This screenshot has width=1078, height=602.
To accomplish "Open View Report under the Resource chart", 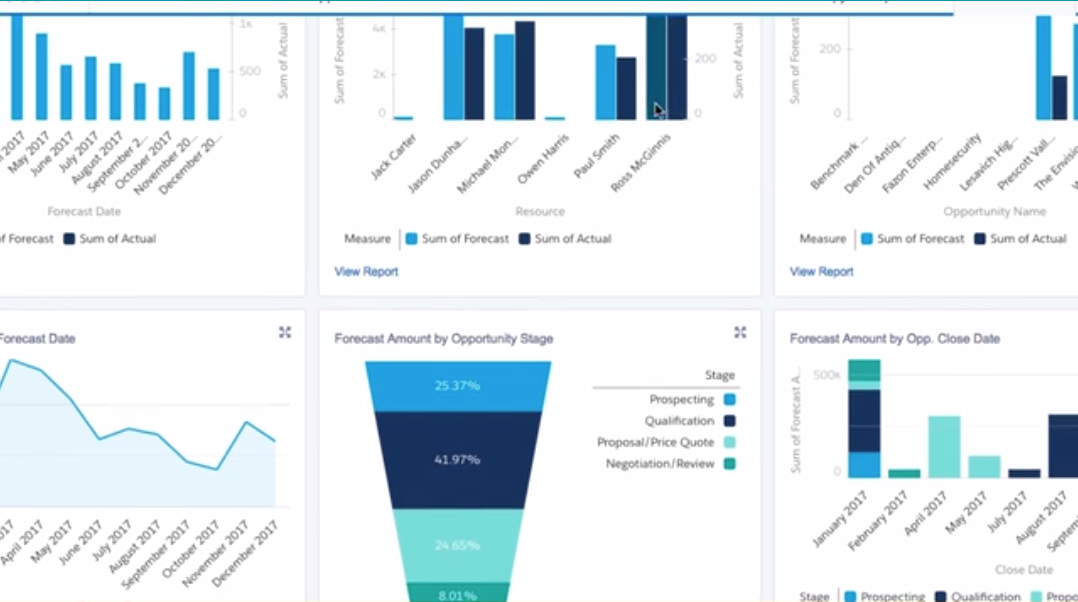I will [x=366, y=271].
